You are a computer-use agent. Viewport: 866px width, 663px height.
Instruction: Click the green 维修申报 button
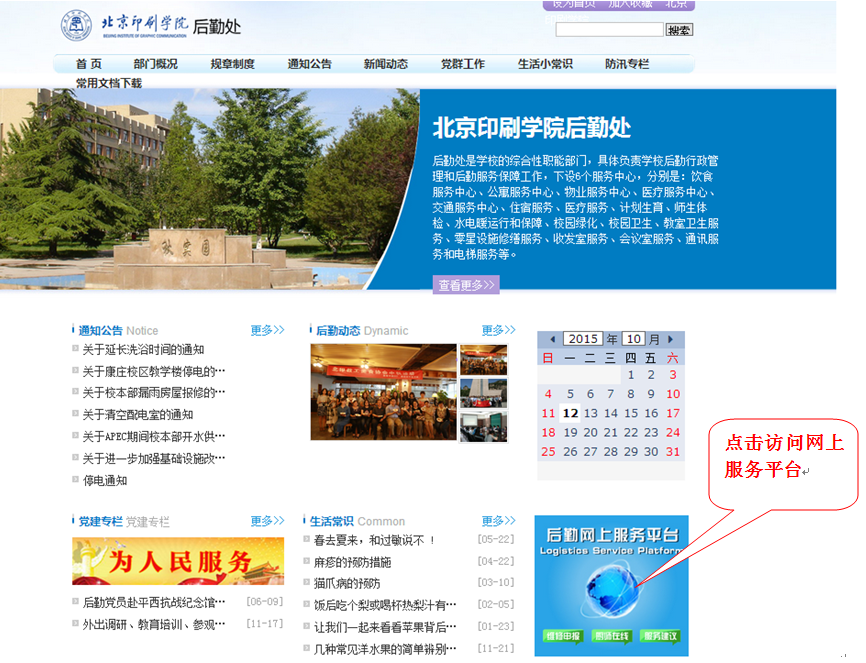tap(562, 636)
